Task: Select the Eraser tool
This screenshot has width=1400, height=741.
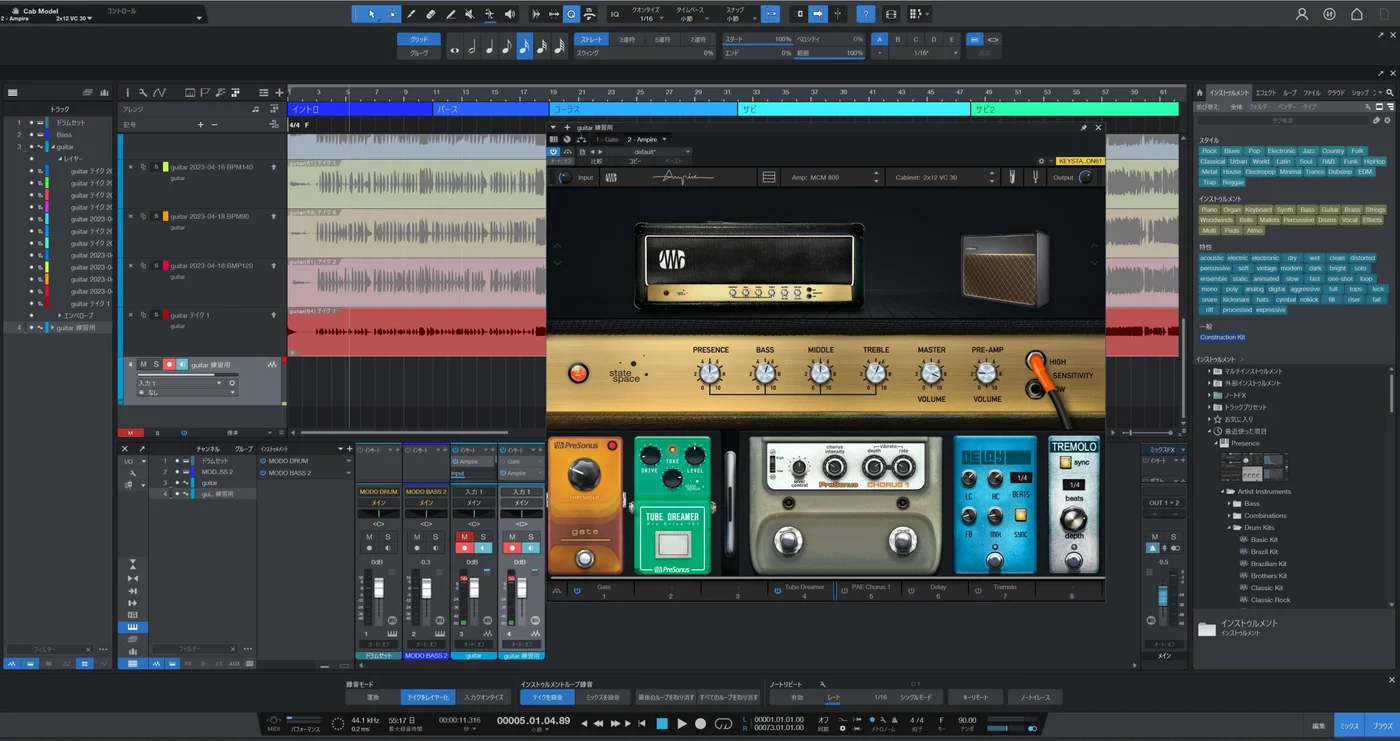Action: (x=431, y=14)
